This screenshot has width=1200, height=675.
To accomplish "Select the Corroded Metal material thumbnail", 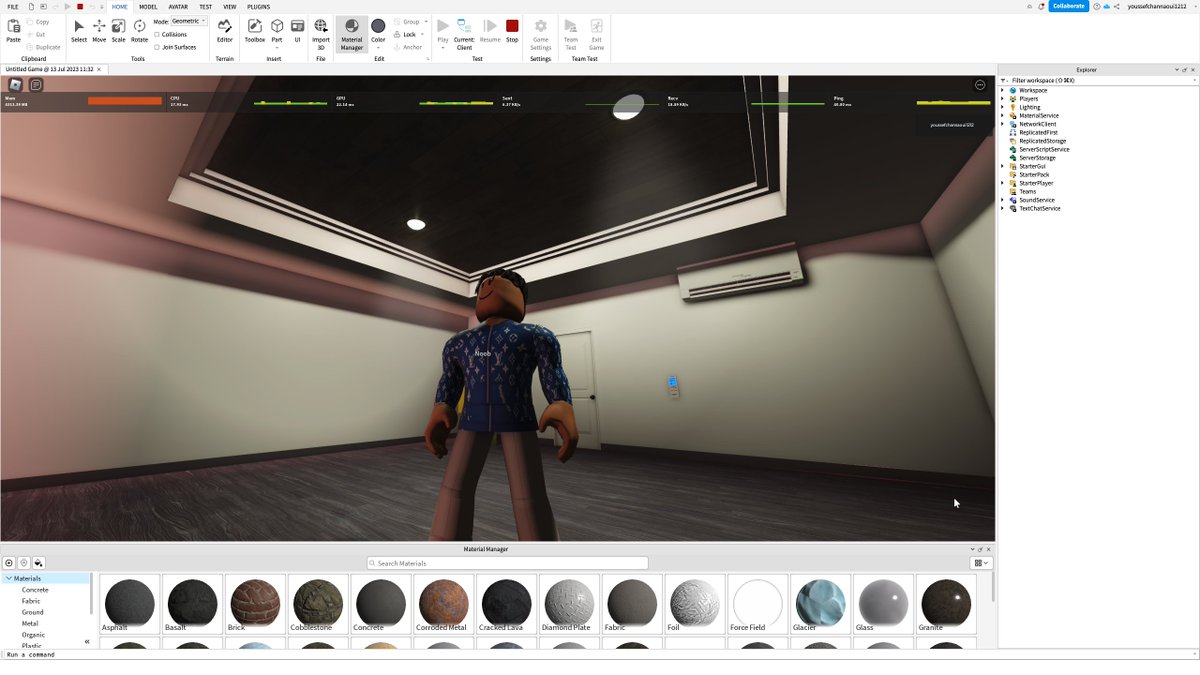I will (x=443, y=604).
